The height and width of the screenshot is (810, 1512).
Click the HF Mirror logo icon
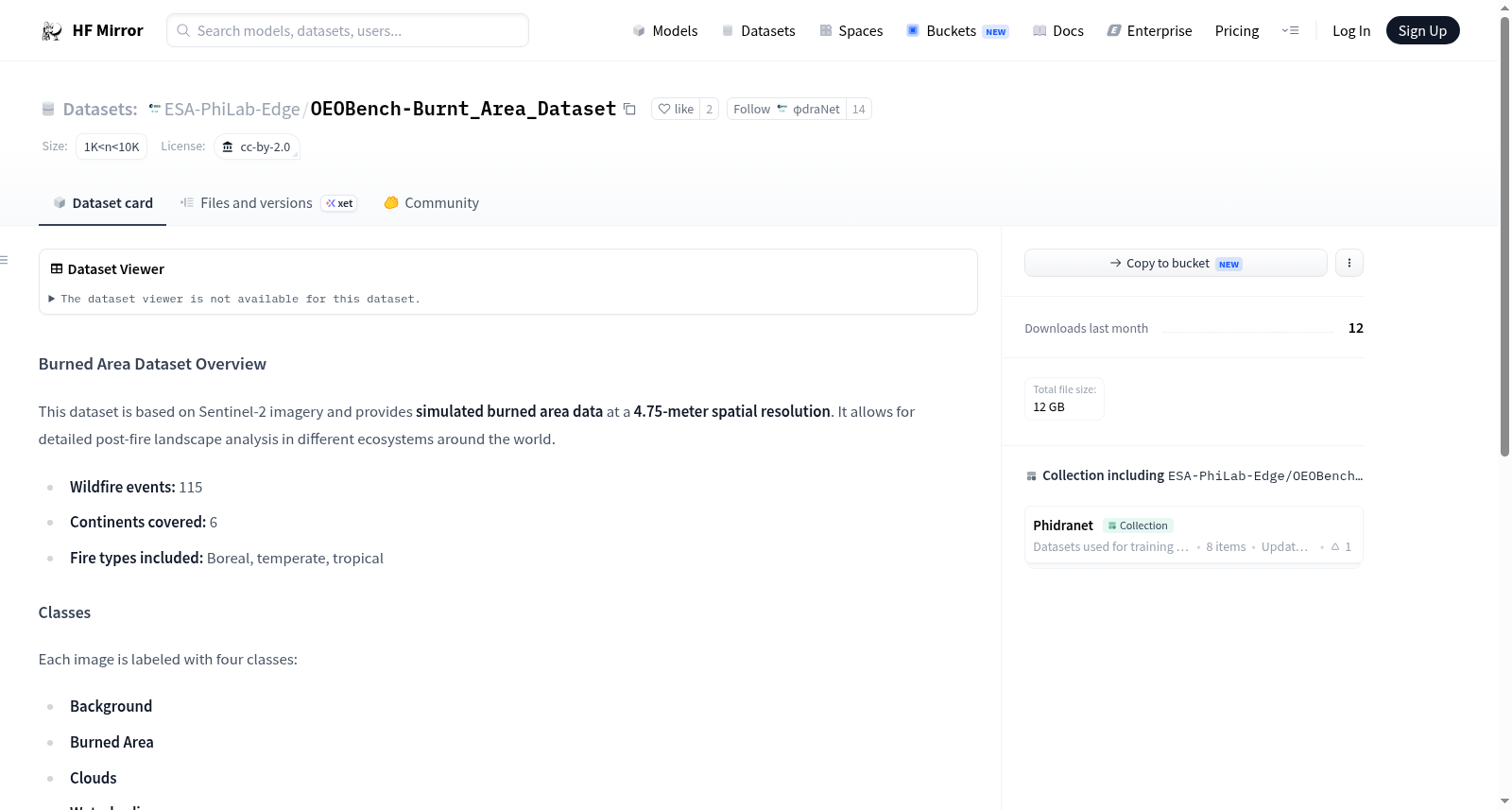click(52, 31)
